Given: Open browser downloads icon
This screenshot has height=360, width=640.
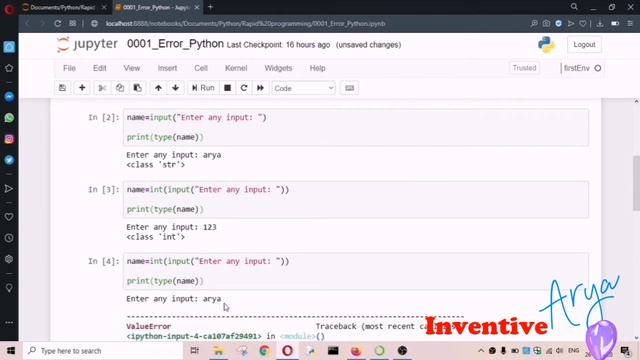Looking at the screenshot, I should [x=600, y=24].
